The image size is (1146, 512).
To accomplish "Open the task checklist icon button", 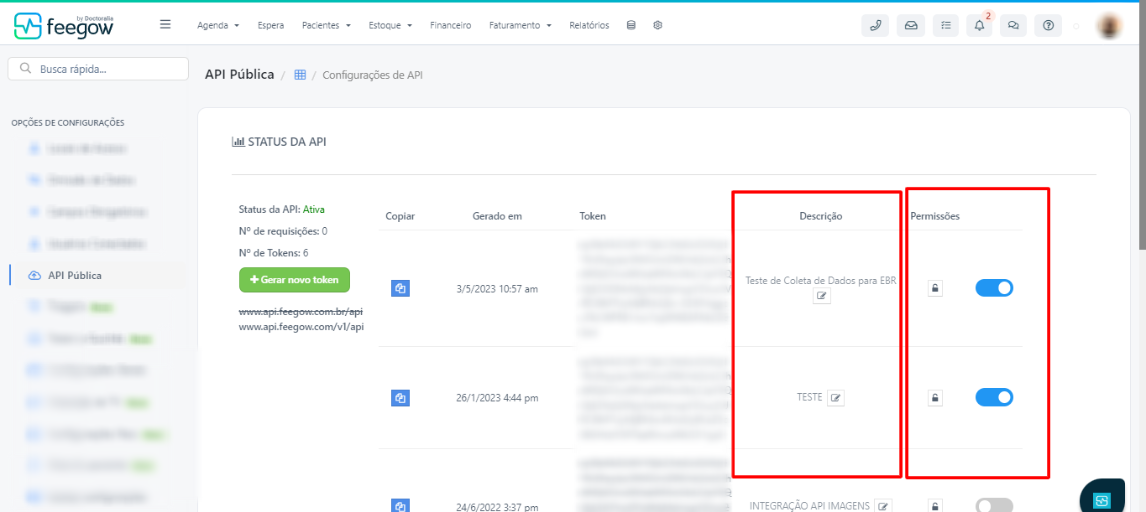I will (x=946, y=26).
